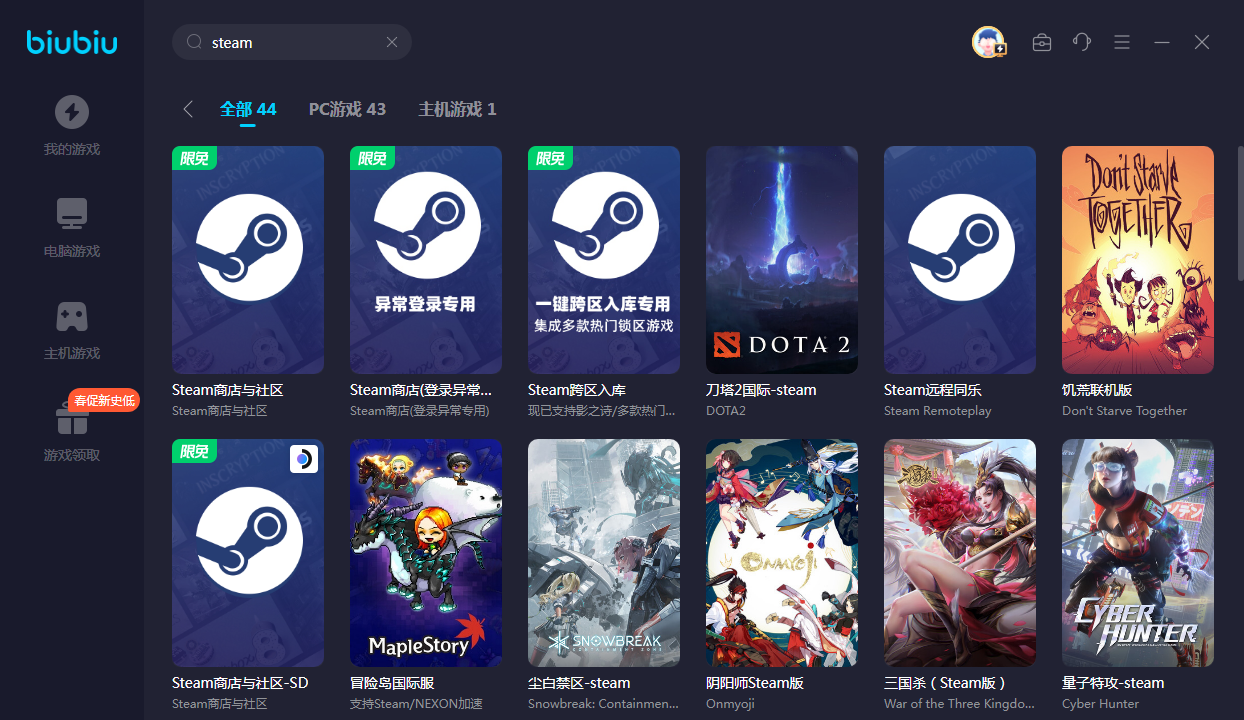Open the toolbox briefcase icon
This screenshot has width=1244, height=720.
click(1042, 42)
